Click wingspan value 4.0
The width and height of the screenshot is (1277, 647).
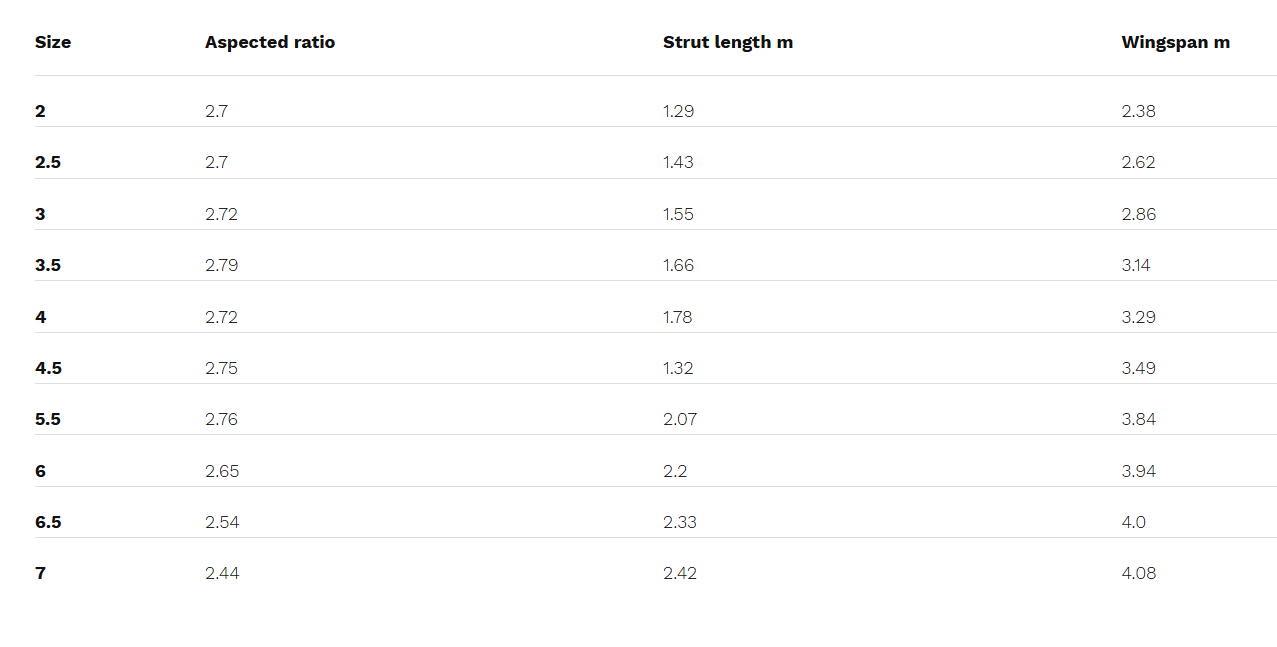coord(1133,522)
